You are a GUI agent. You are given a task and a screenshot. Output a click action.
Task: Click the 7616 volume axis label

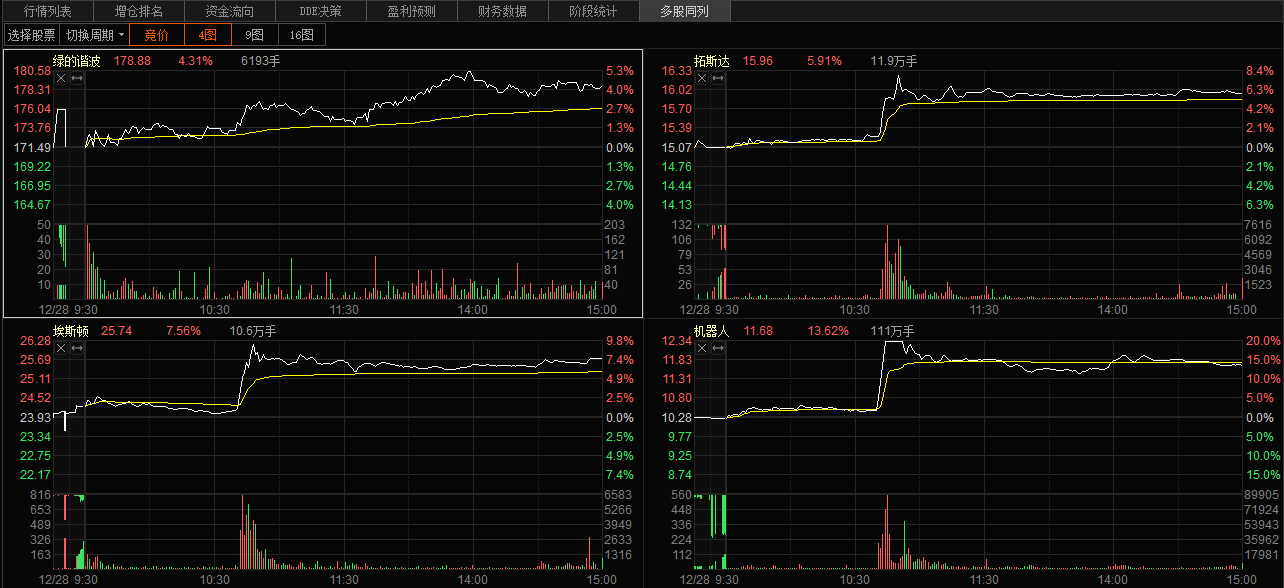coord(1259,225)
